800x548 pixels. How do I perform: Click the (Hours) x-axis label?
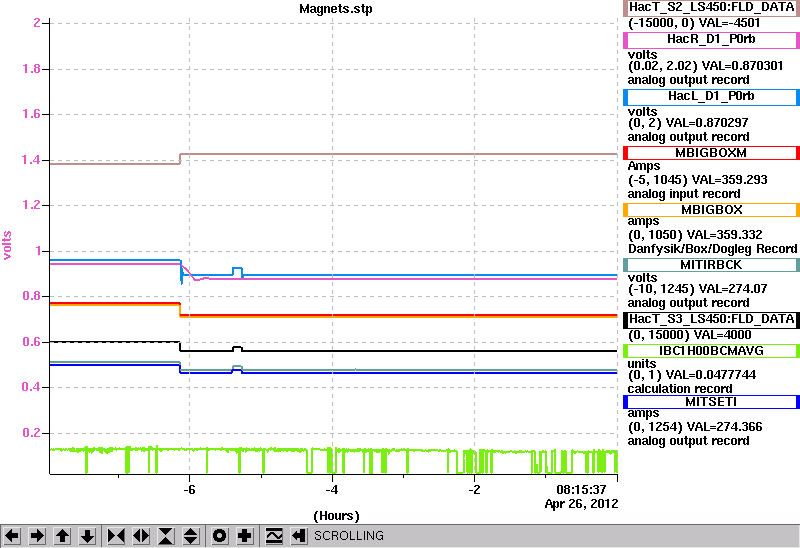coord(336,516)
